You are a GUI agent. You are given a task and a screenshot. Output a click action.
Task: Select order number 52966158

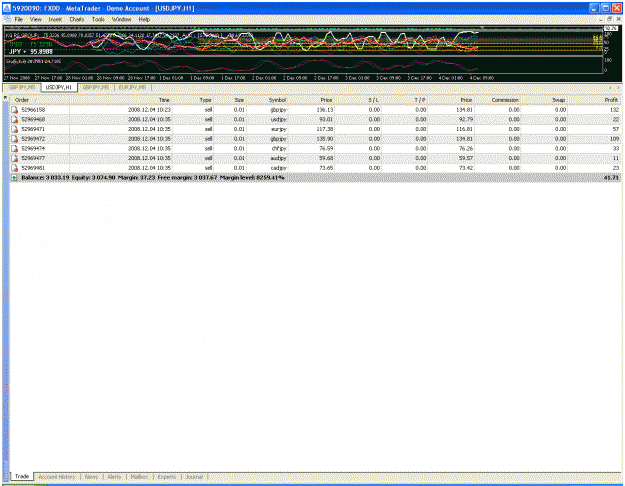[x=33, y=110]
